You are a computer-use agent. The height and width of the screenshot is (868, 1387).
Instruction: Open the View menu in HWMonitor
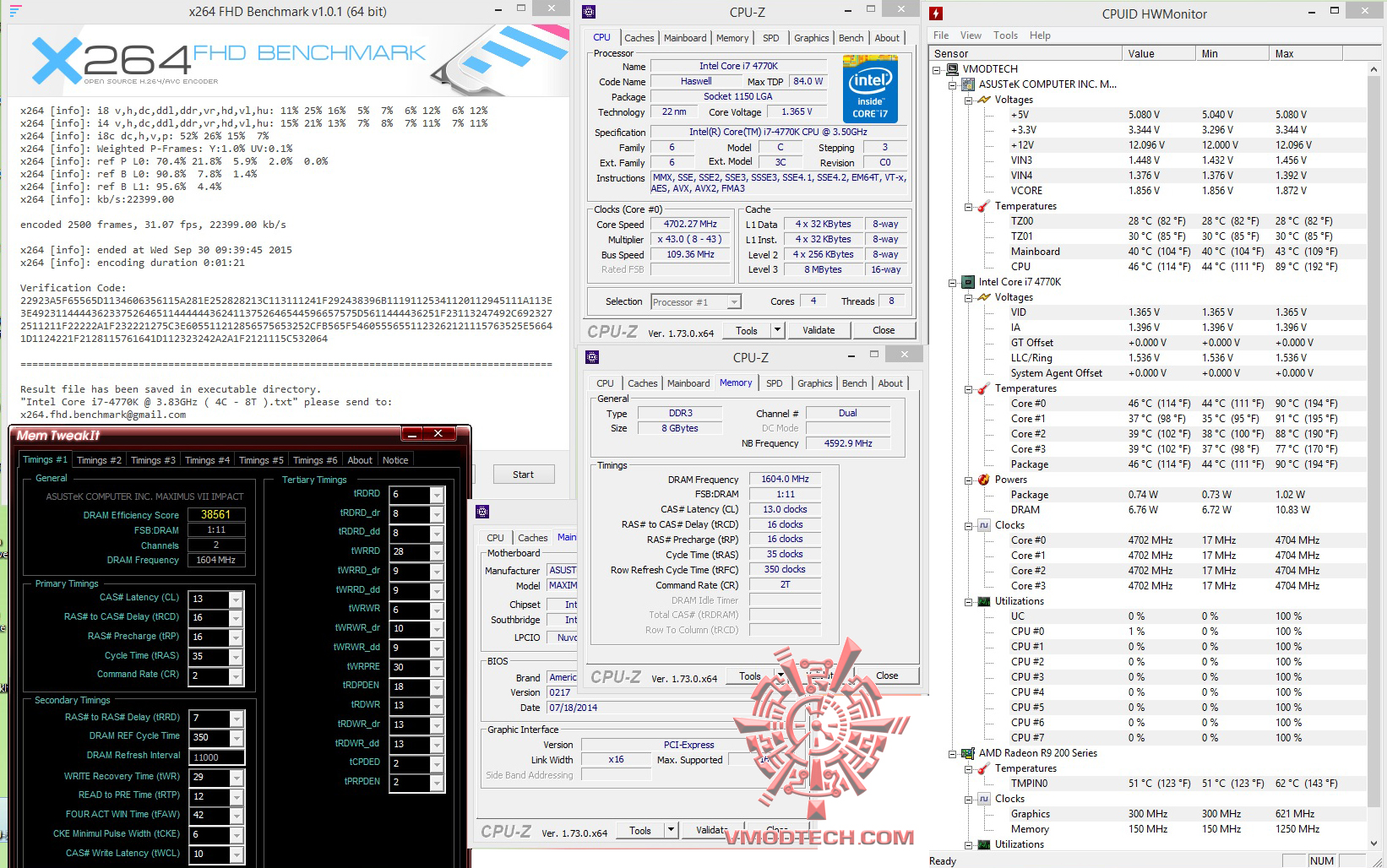(x=971, y=35)
